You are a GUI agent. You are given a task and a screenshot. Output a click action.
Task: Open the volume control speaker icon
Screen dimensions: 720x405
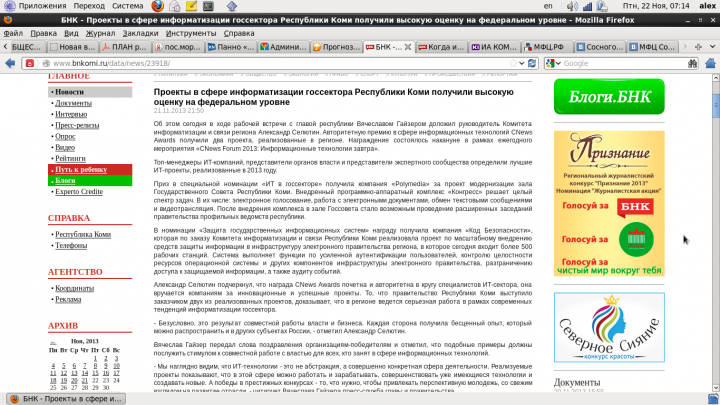pyautogui.click(x=572, y=6)
